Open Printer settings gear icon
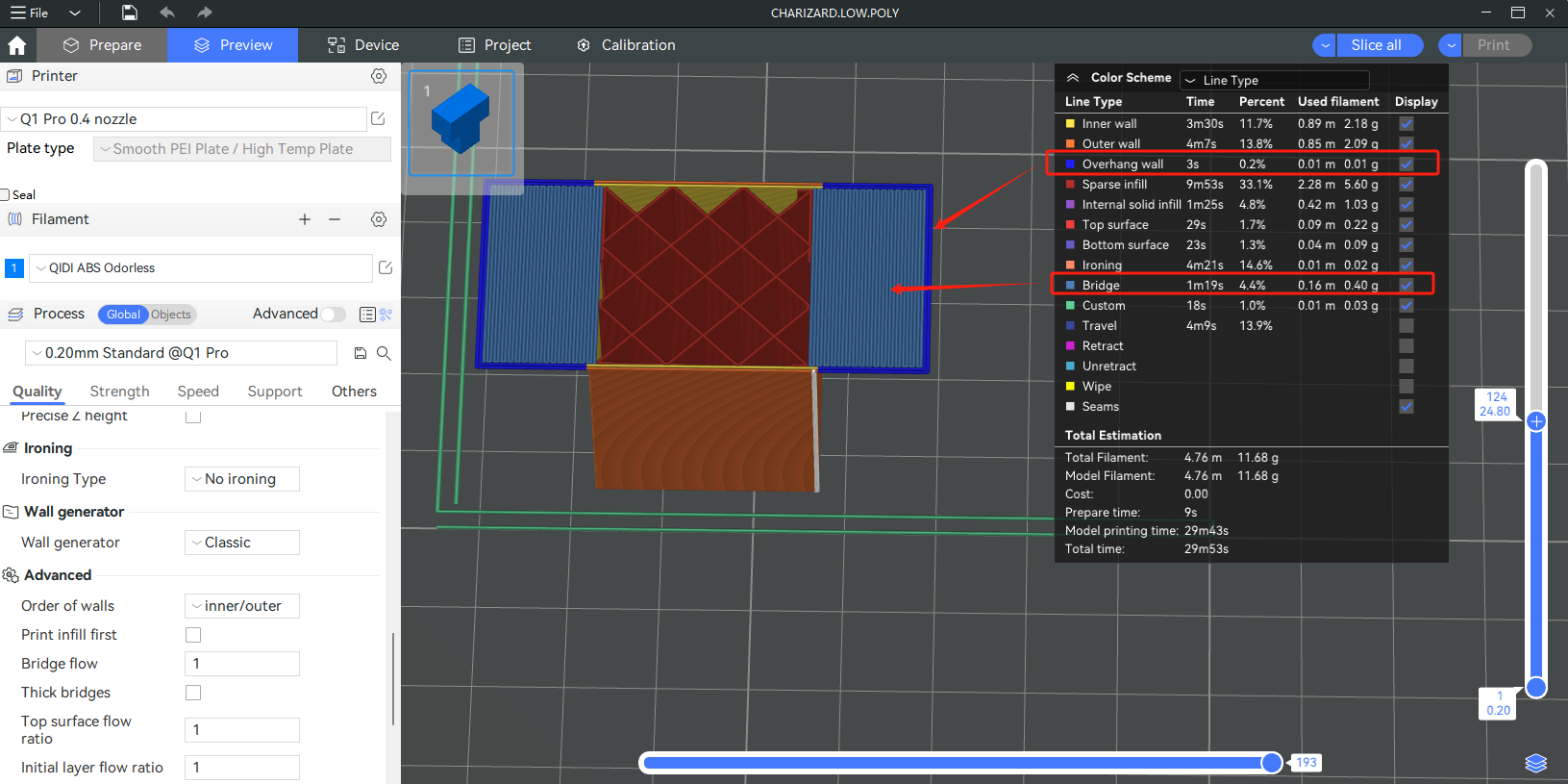1568x784 pixels. tap(379, 76)
